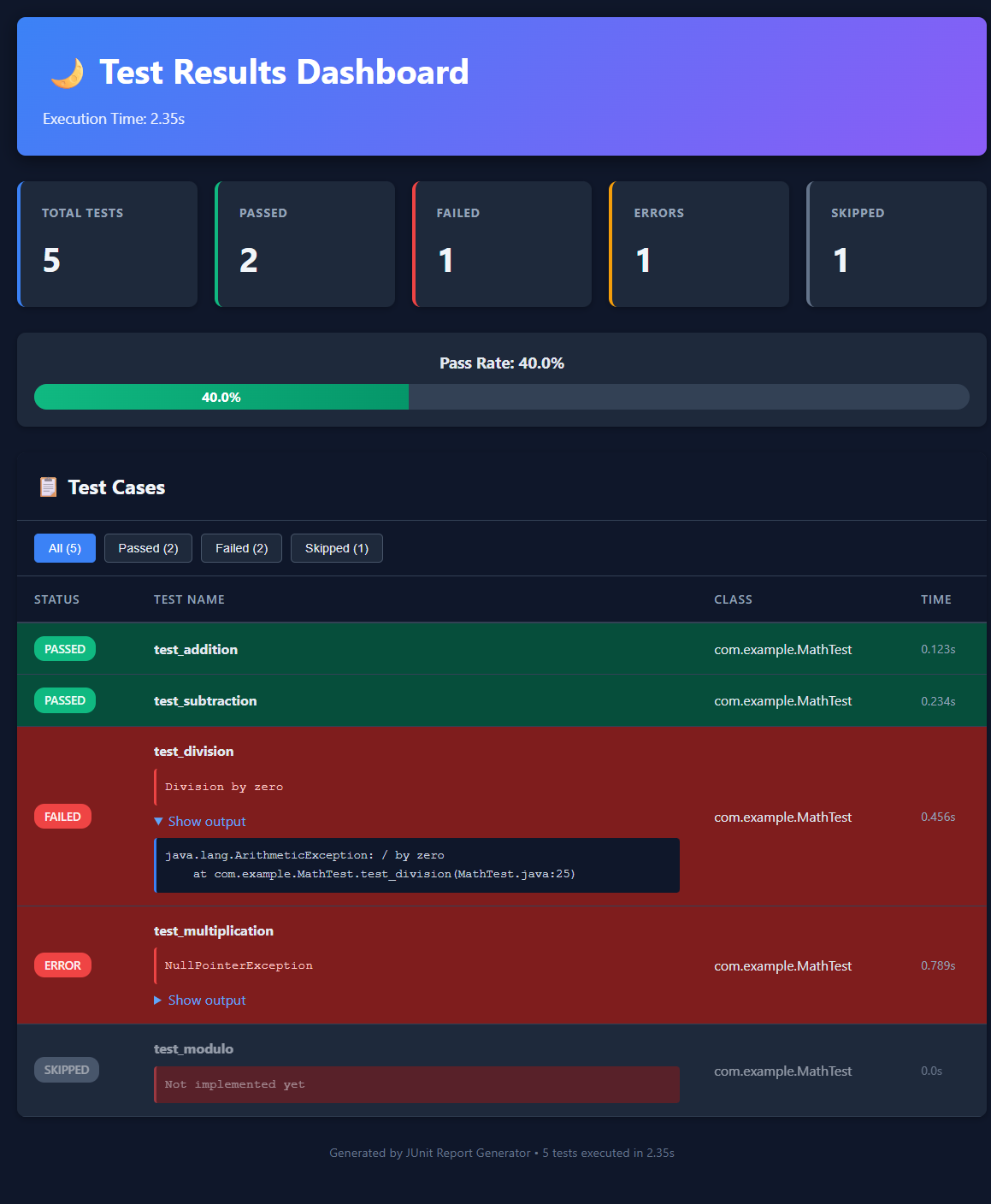Select the test_subtraction test name
Viewport: 991px width, 1204px height.
[x=205, y=700]
